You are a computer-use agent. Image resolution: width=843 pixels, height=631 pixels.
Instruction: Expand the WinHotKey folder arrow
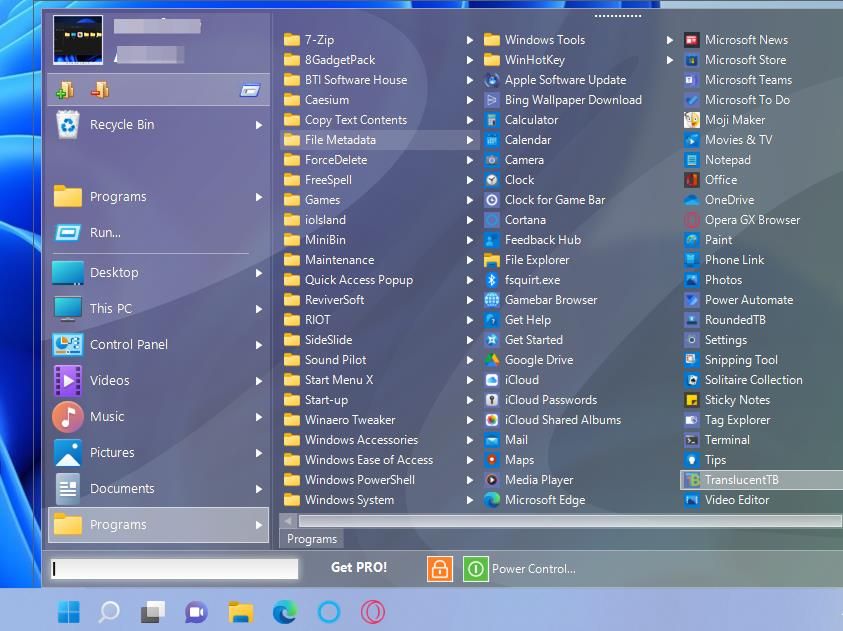pos(670,60)
